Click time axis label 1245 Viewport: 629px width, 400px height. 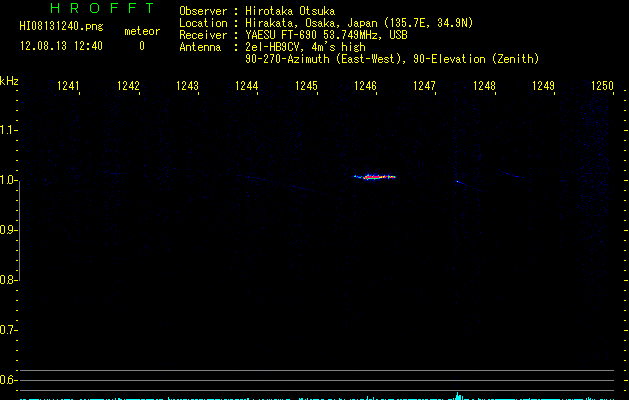(306, 86)
